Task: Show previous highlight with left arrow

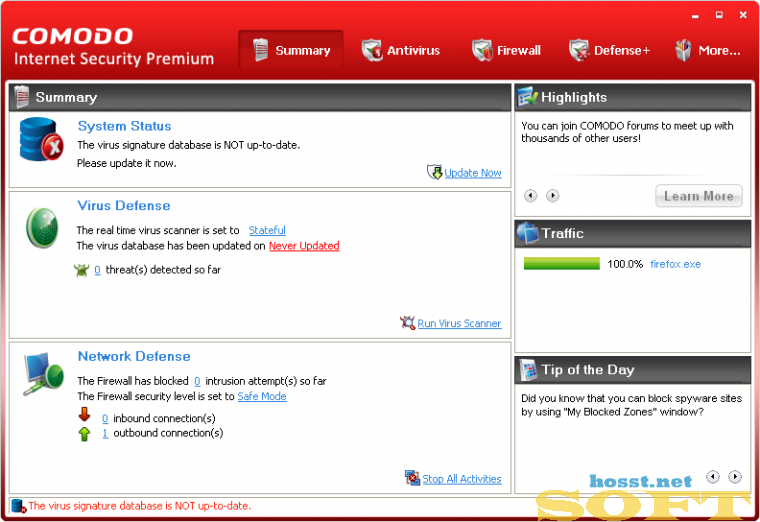Action: 531,196
